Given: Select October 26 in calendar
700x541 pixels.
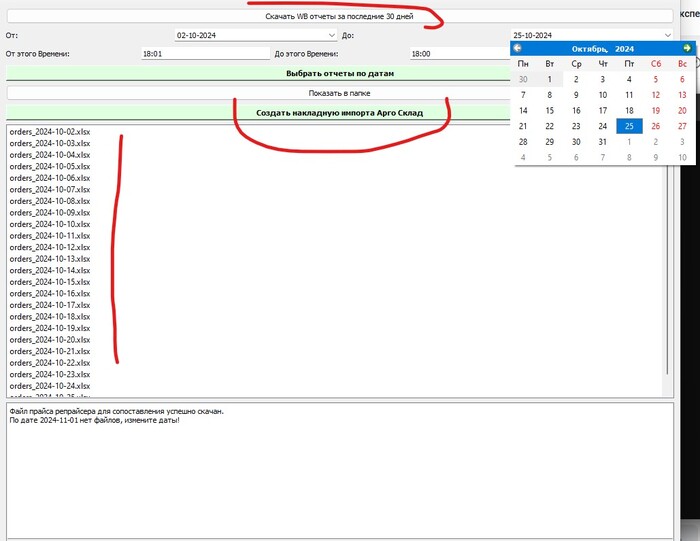Looking at the screenshot, I should tap(655, 126).
